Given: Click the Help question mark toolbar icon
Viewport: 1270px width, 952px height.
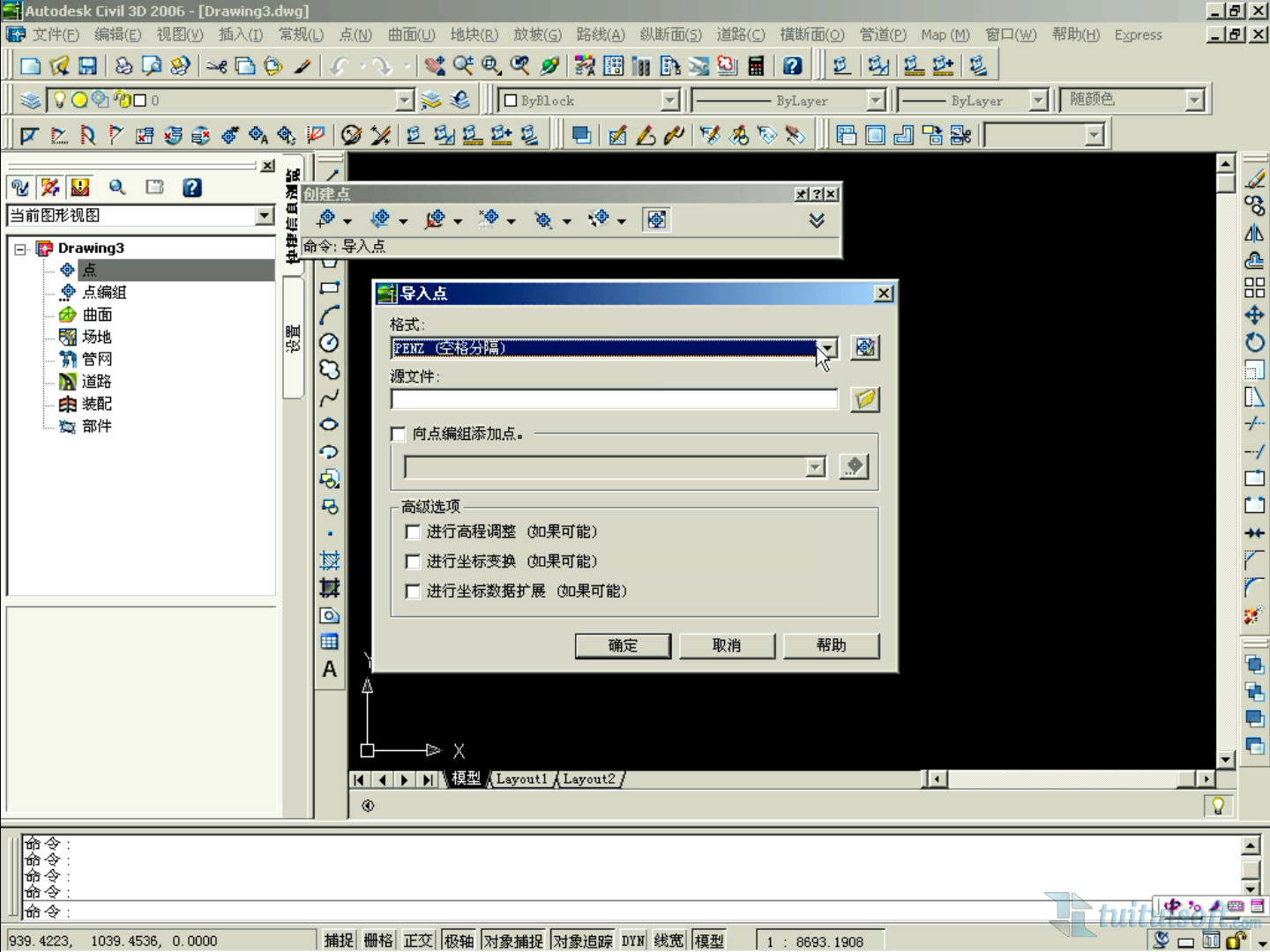Looking at the screenshot, I should 792,66.
